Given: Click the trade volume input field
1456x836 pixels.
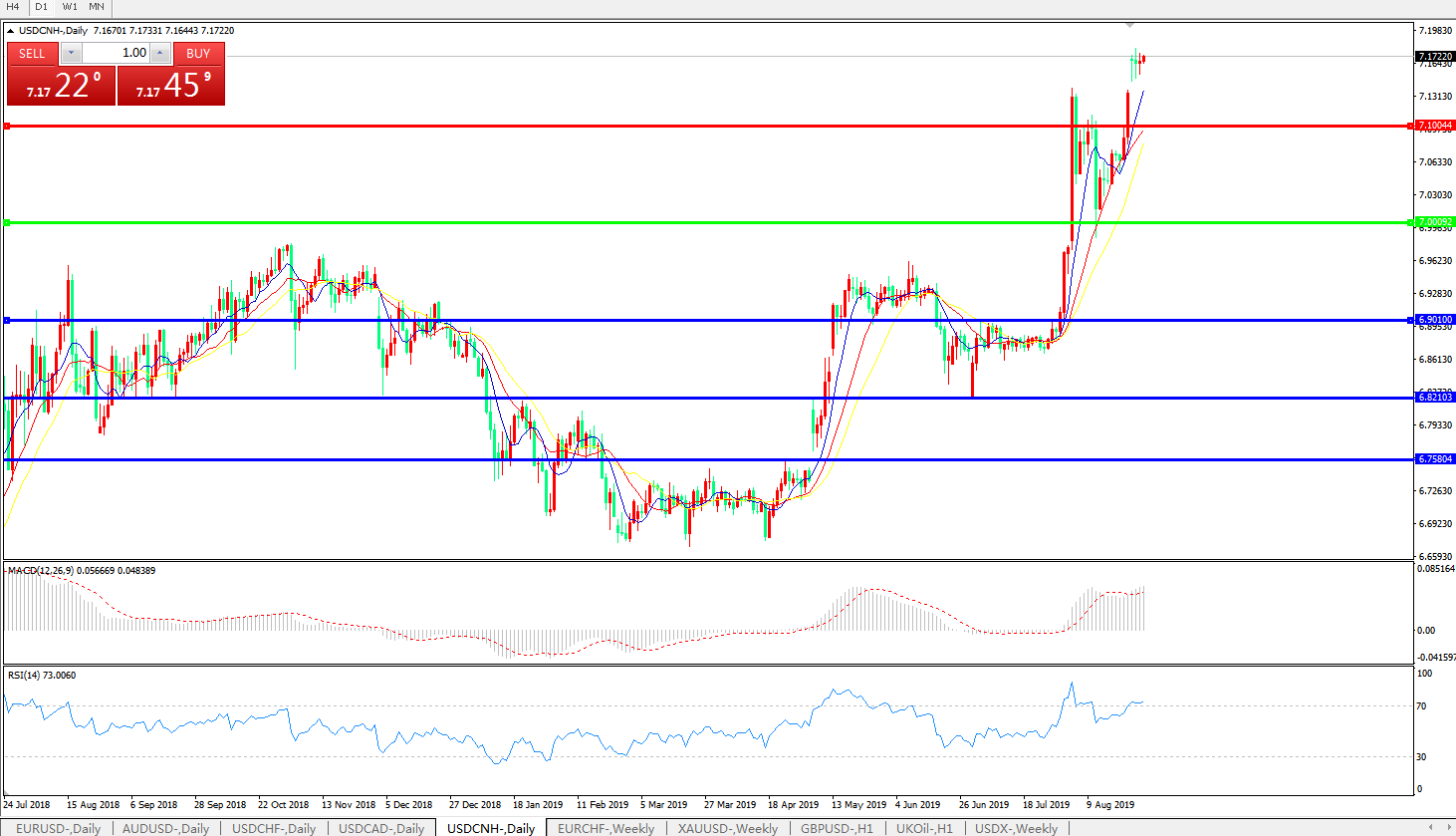Looking at the screenshot, I should (116, 54).
